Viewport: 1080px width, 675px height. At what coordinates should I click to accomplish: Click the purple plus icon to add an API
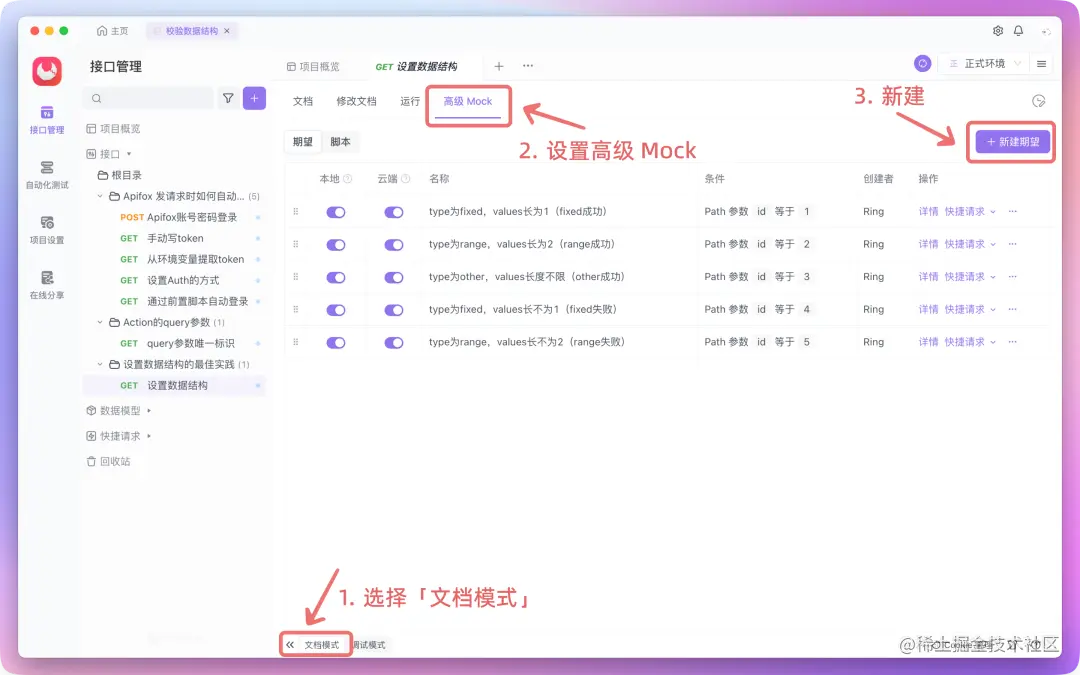click(256, 97)
